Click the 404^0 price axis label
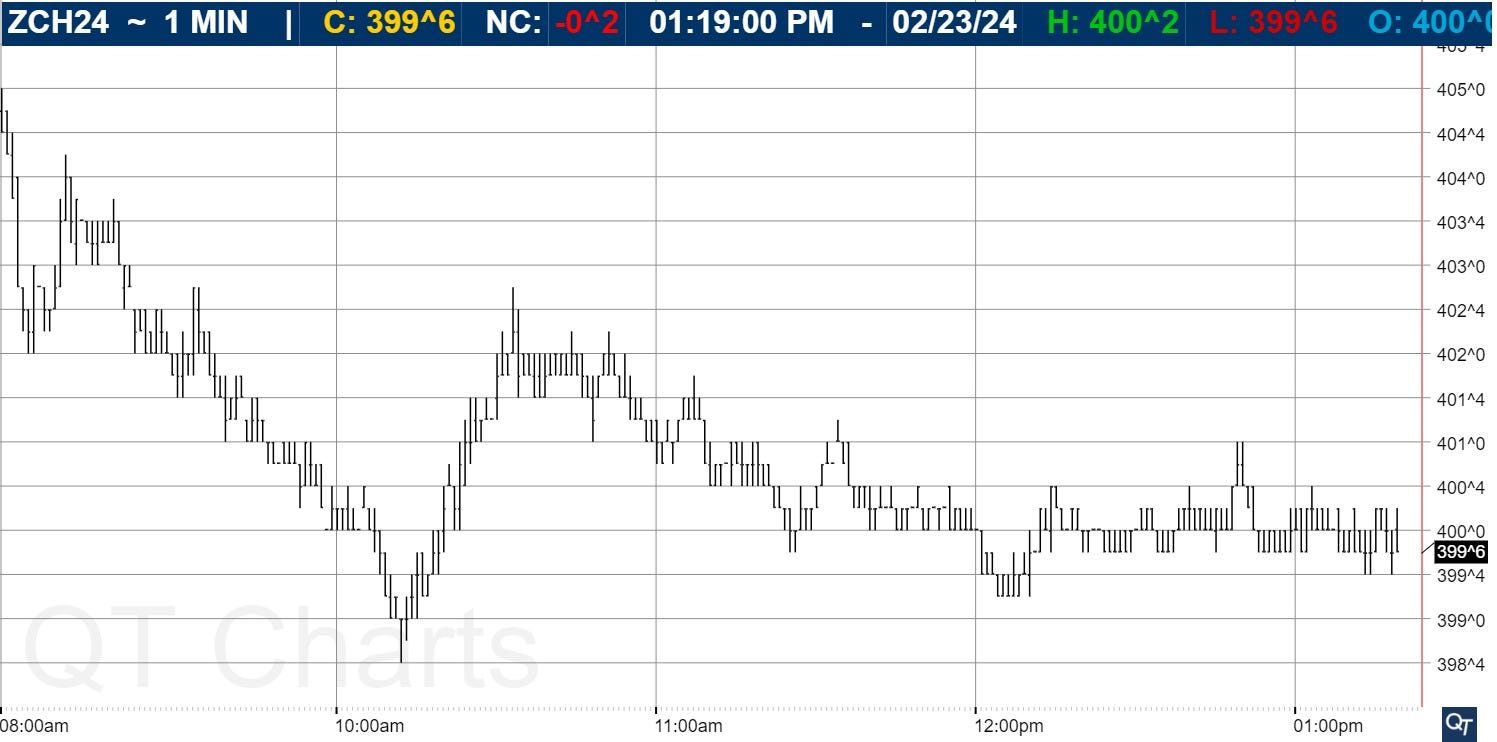This screenshot has width=1497, height=742. (x=1459, y=179)
